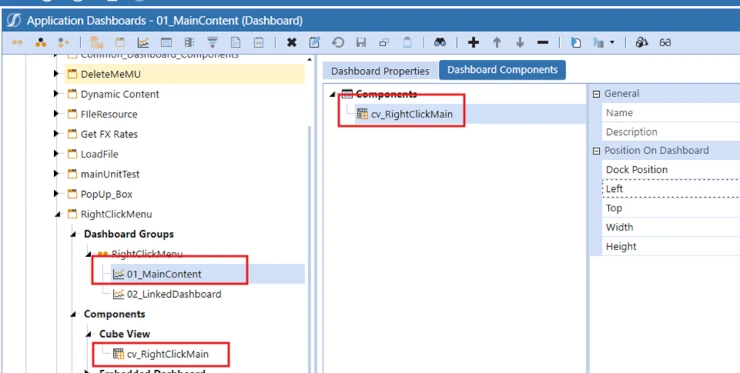Click the floppy disk save icon
The width and height of the screenshot is (740, 373).
(361, 42)
